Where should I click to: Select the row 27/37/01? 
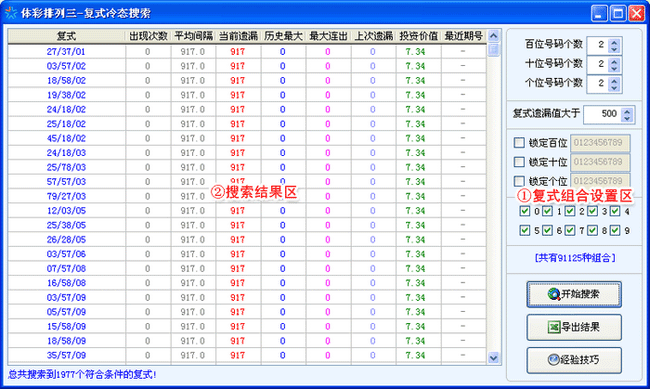click(x=247, y=51)
